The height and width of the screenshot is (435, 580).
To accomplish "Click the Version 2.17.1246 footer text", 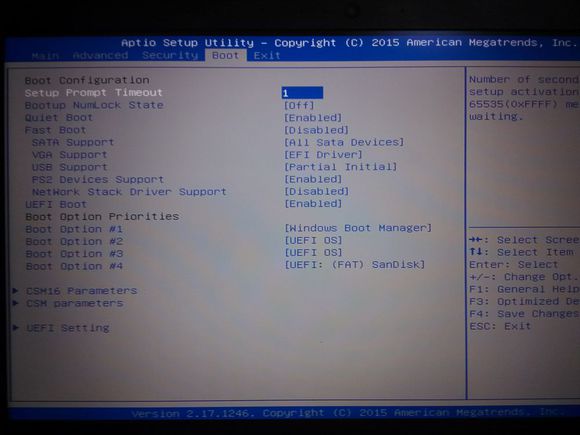I will pos(193,414).
